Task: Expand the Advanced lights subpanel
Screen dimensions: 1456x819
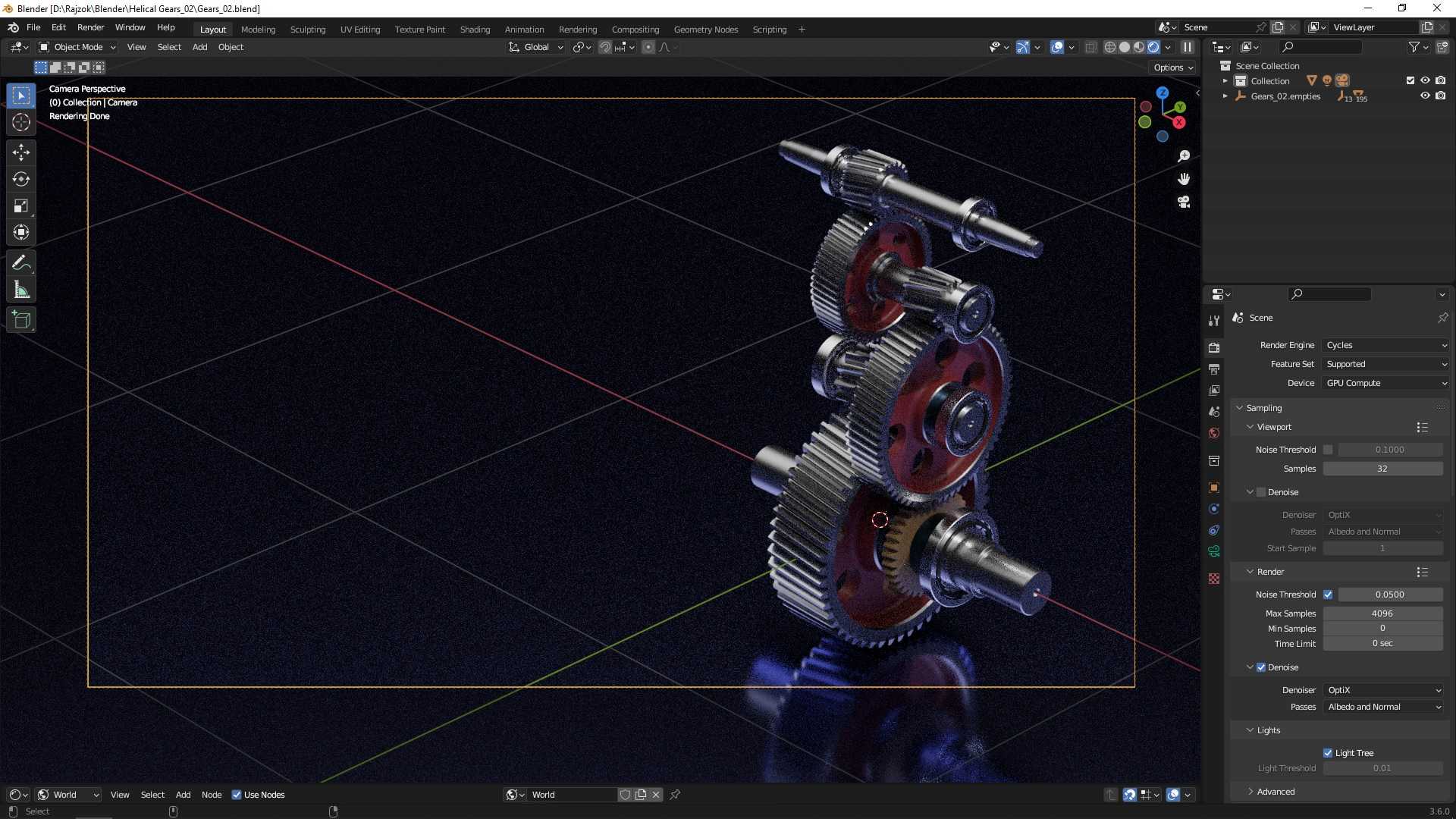Action: 1276,792
